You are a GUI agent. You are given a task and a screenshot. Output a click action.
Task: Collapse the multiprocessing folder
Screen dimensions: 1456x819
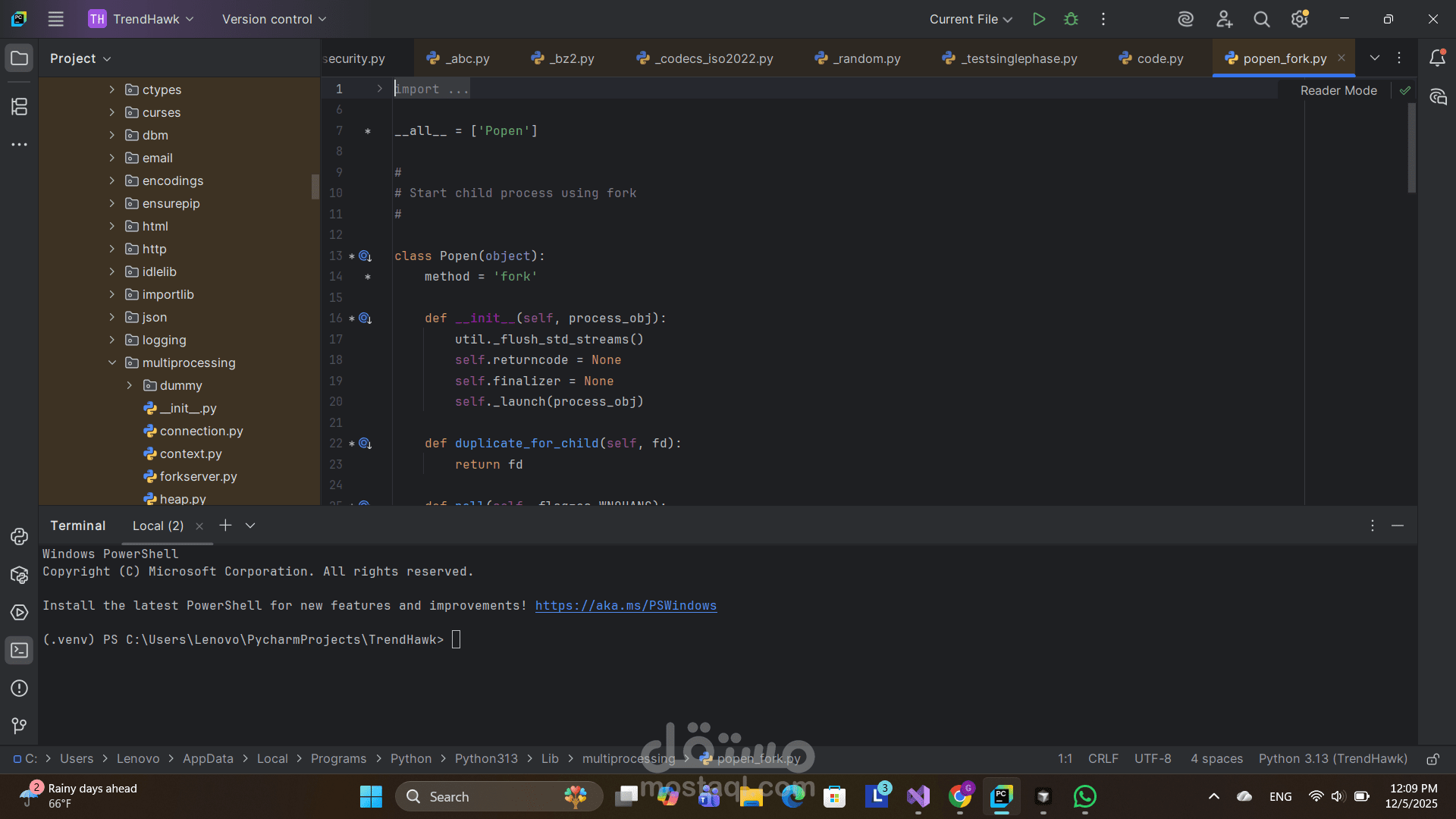112,362
